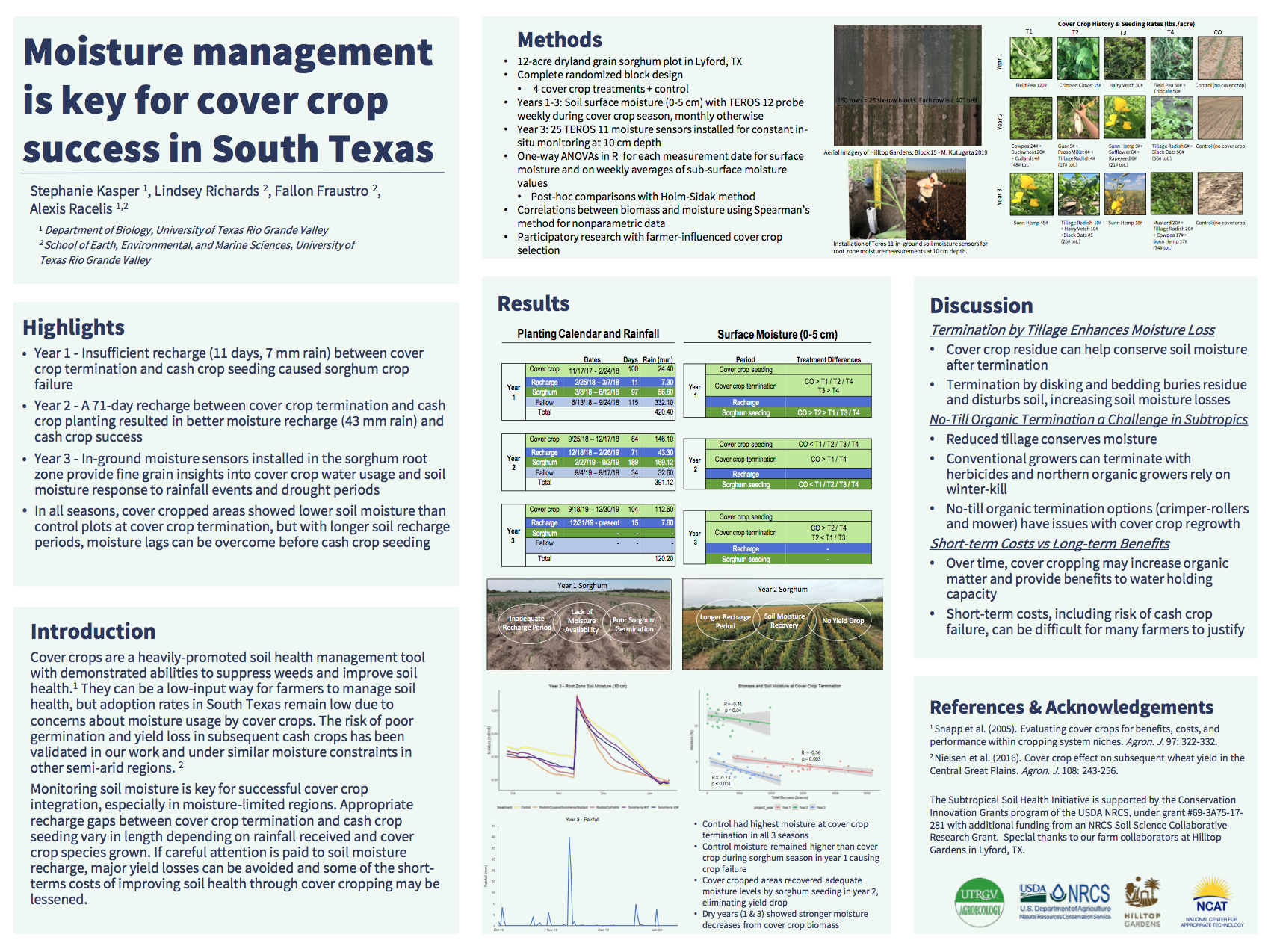Click author name 'Alexis Racelis'
This screenshot has width=1274, height=952.
pos(71,208)
